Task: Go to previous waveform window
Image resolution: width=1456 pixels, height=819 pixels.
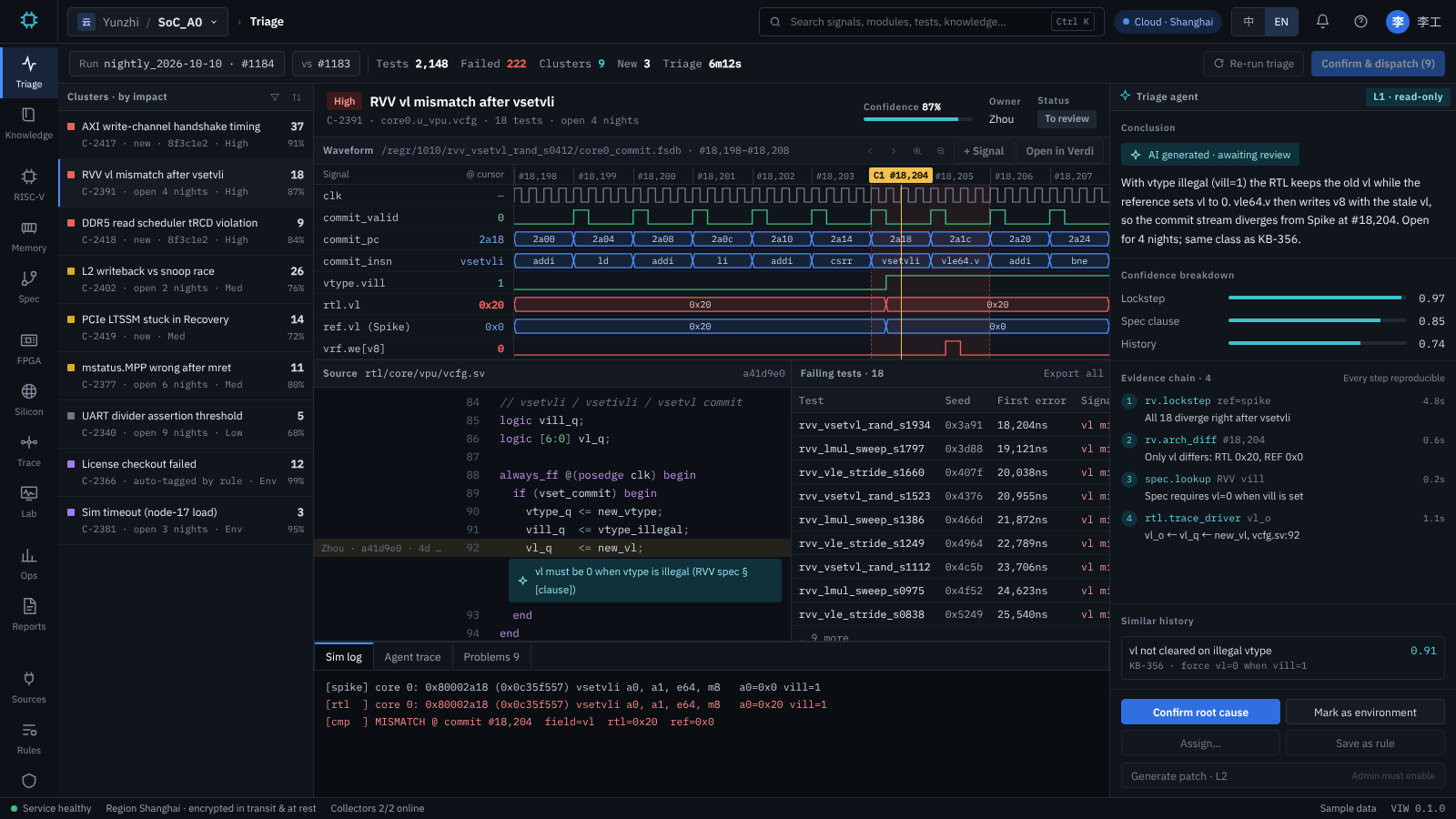Action: coord(870,151)
